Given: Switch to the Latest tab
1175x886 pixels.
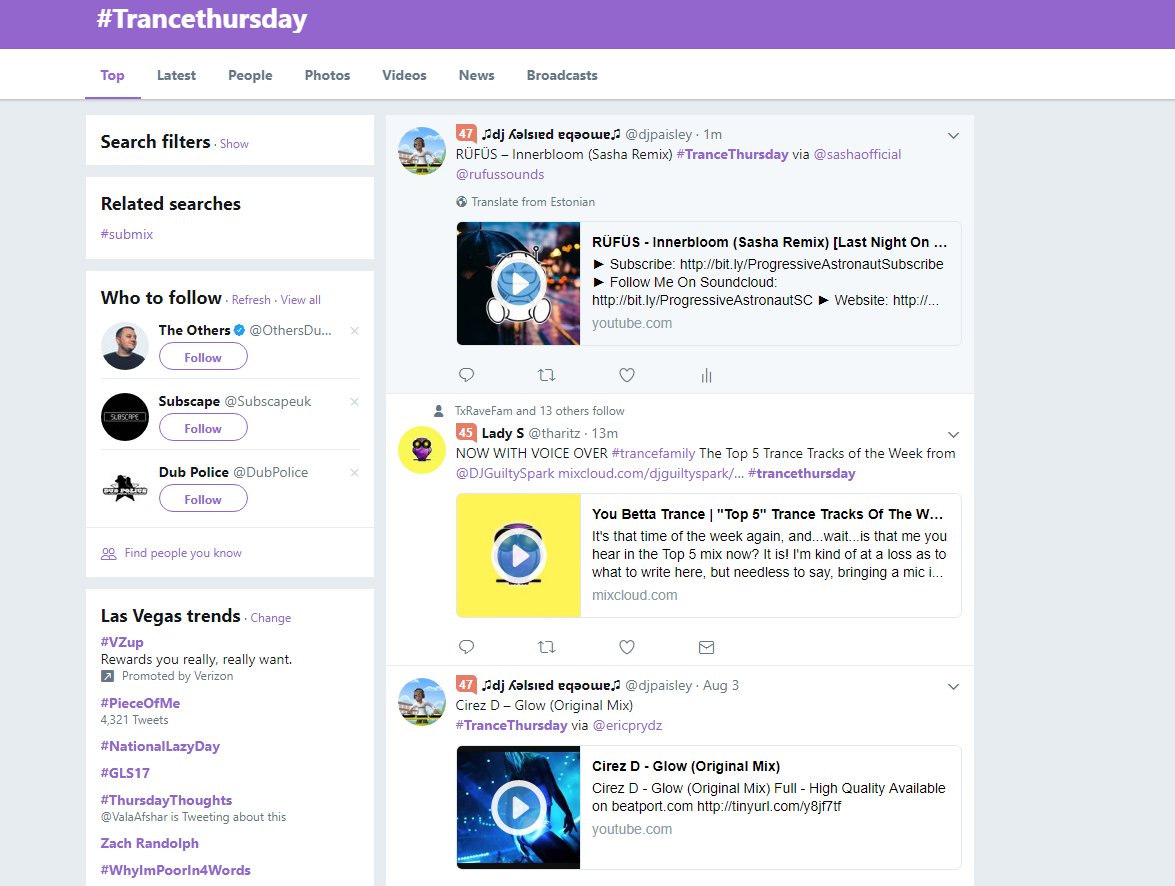Looking at the screenshot, I should coord(176,75).
